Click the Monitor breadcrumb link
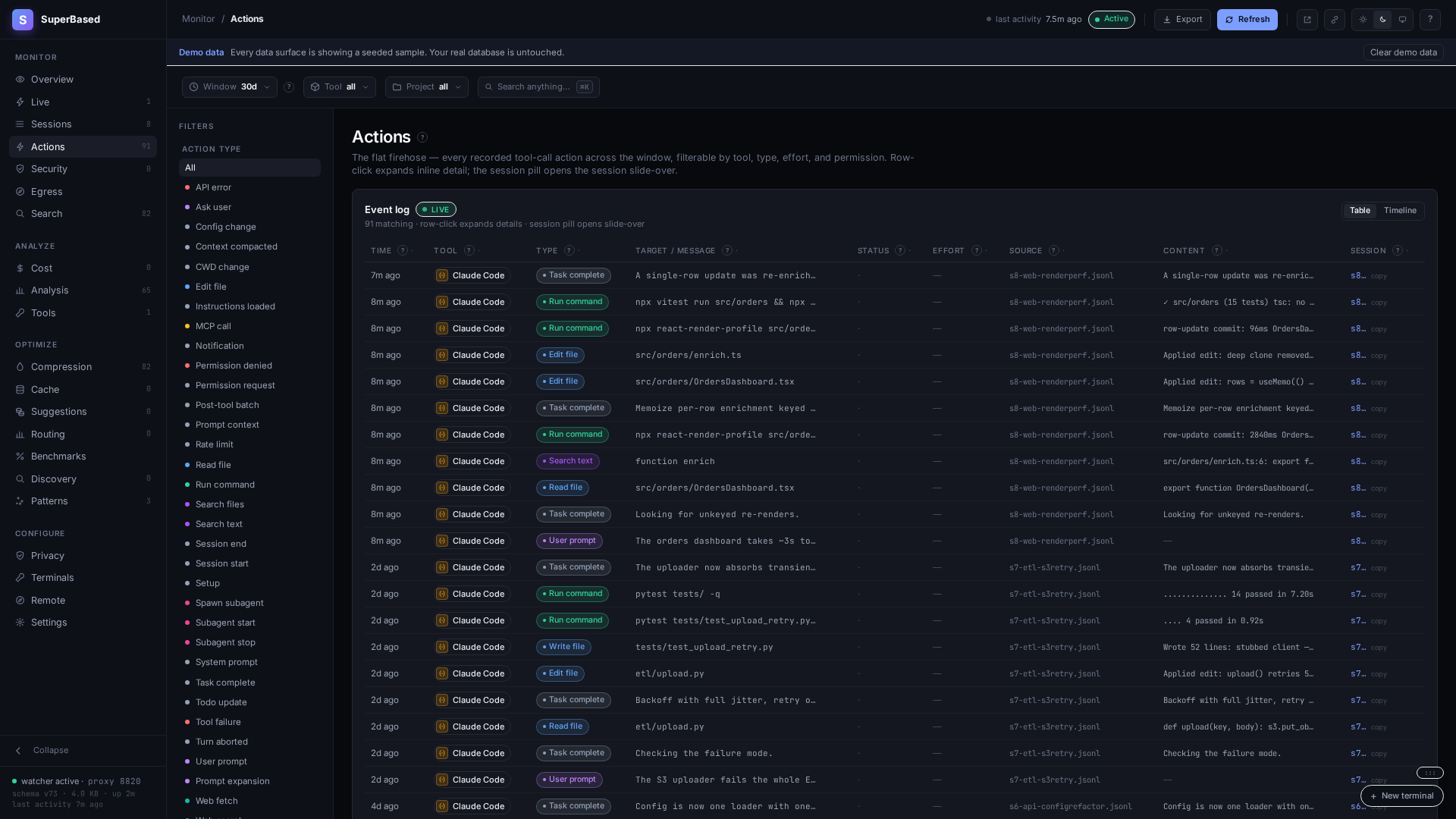Viewport: 1456px width, 819px height. pyautogui.click(x=199, y=19)
